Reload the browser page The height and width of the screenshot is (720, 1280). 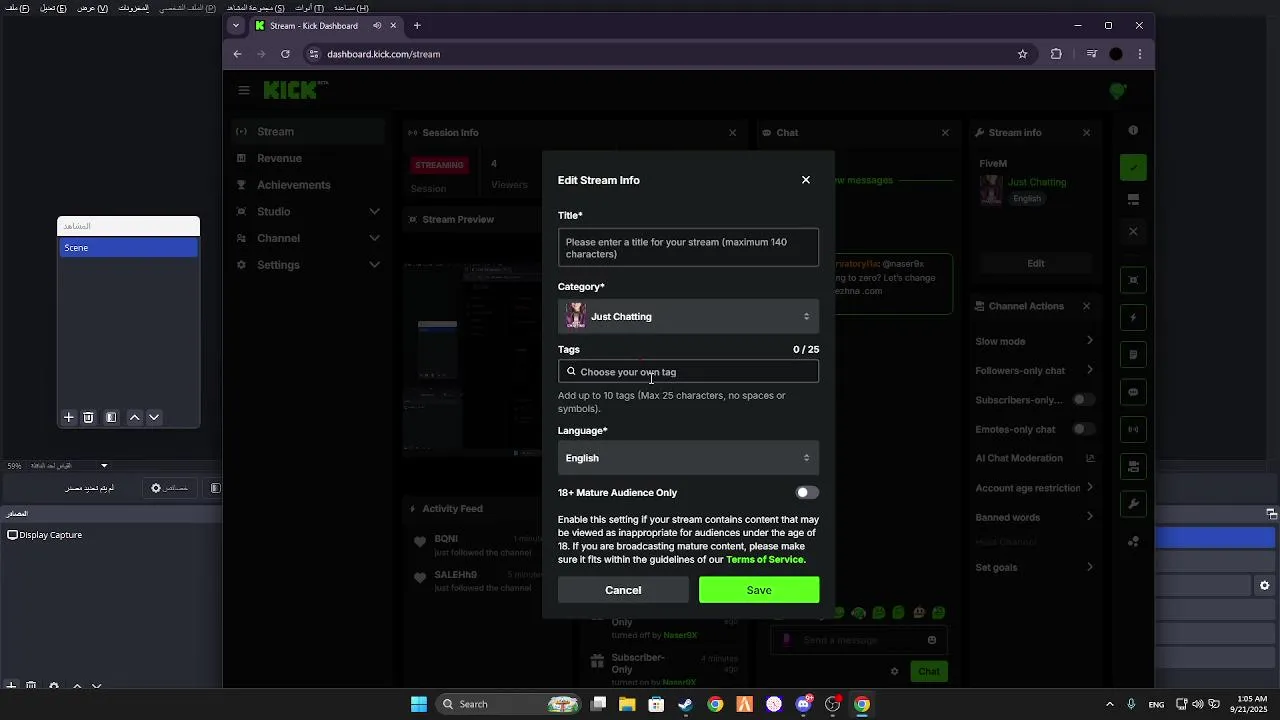click(x=285, y=54)
